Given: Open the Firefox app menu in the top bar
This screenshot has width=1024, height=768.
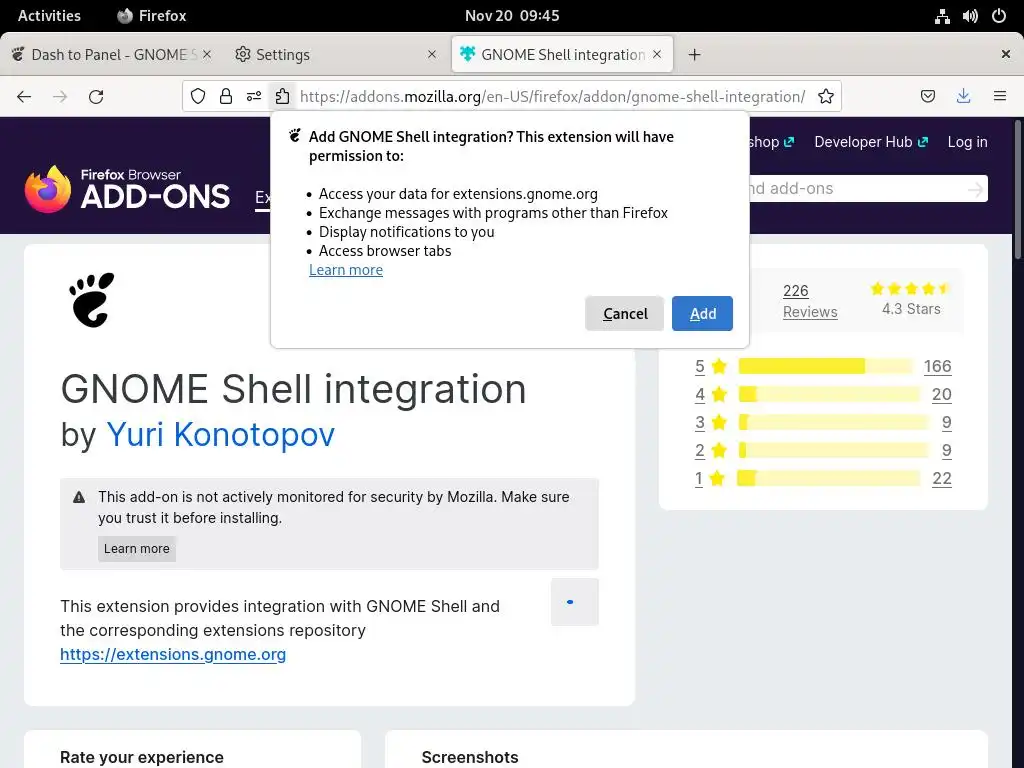Looking at the screenshot, I should point(152,16).
